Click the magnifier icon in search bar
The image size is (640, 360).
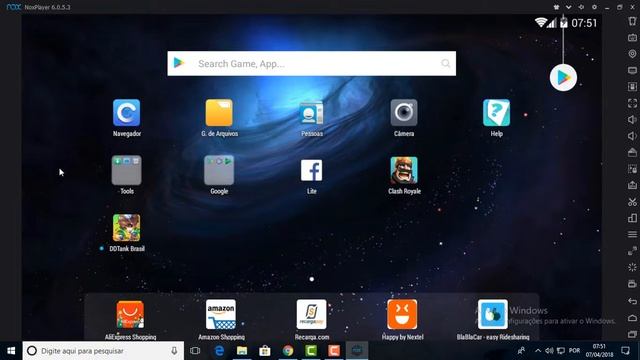(x=445, y=63)
